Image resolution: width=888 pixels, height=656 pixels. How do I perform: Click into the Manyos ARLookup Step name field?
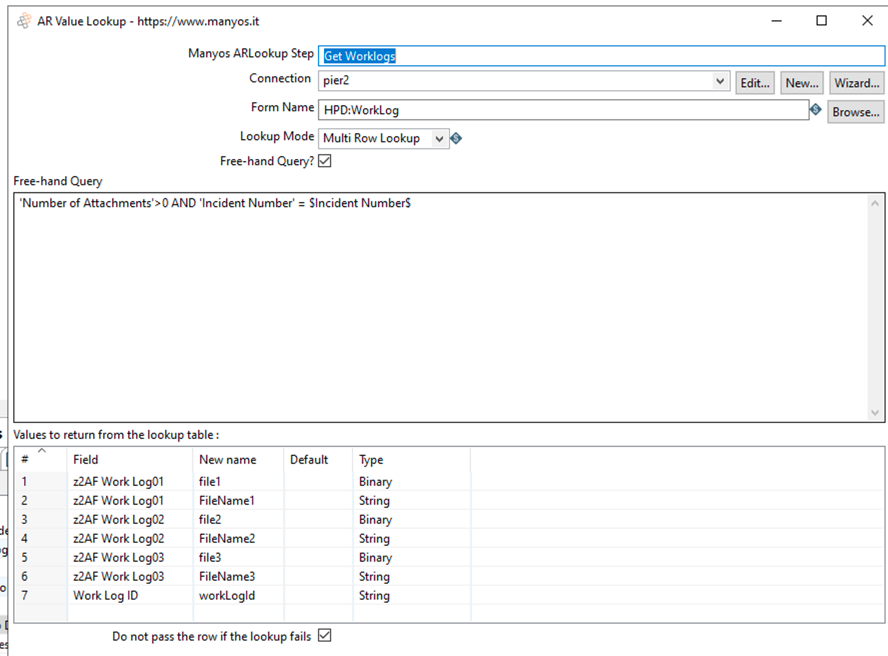pyautogui.click(x=600, y=56)
